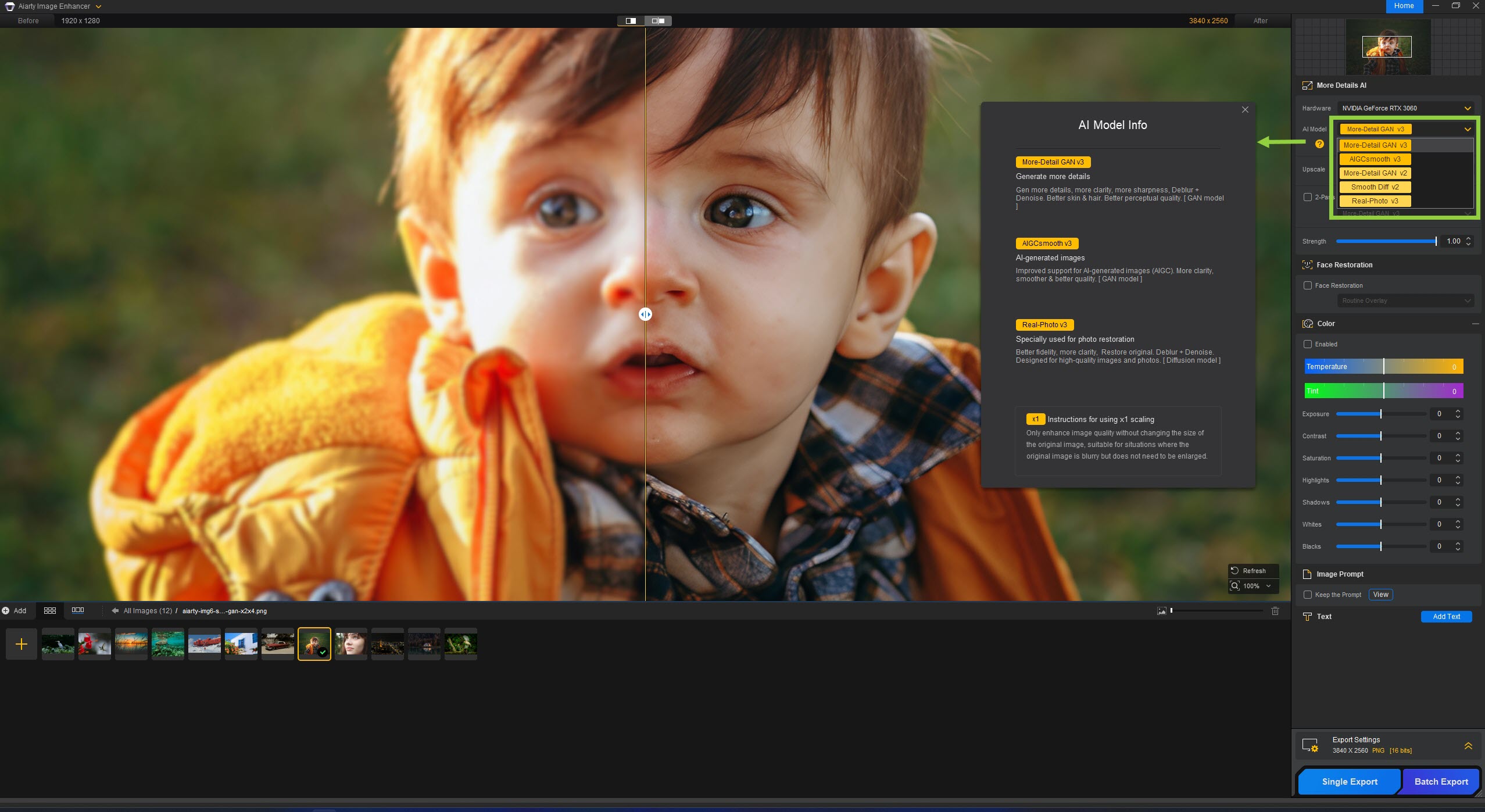Viewport: 1485px width, 812px height.
Task: Choose AIGCsmooth v3 in the model dropdown
Action: [x=1375, y=159]
